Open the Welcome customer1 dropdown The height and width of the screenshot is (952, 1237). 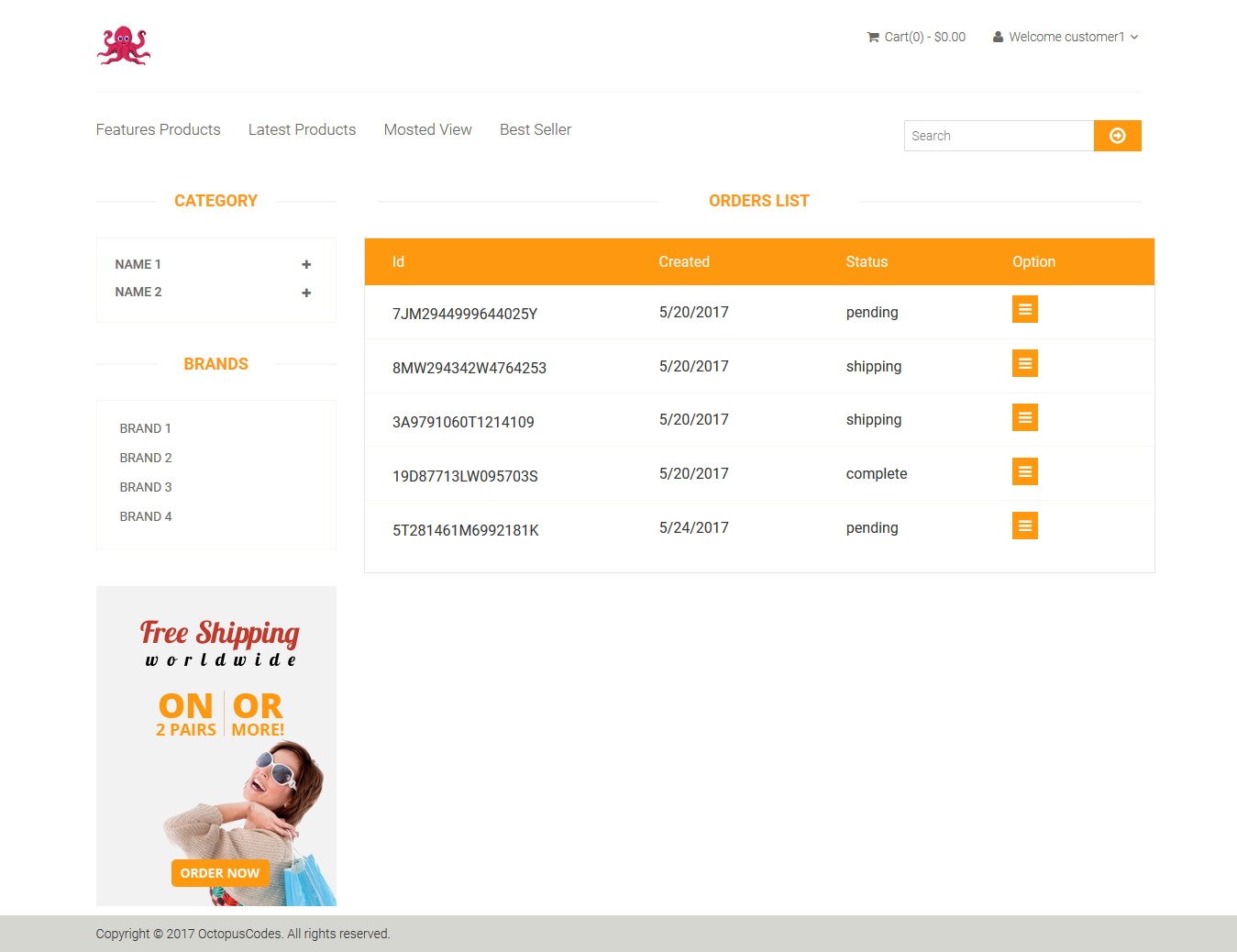[1066, 37]
